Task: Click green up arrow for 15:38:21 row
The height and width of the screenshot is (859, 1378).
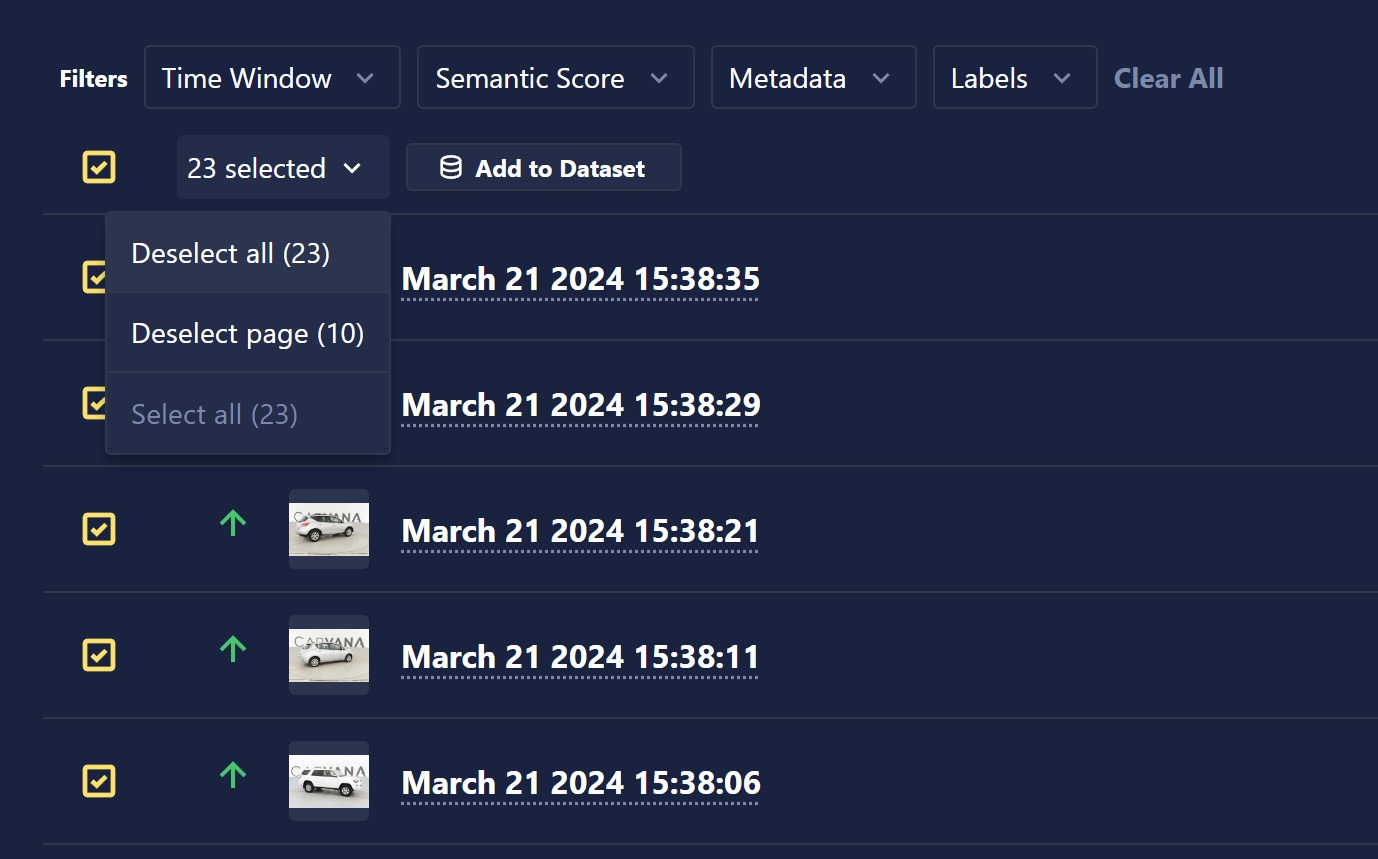Action: click(x=232, y=522)
